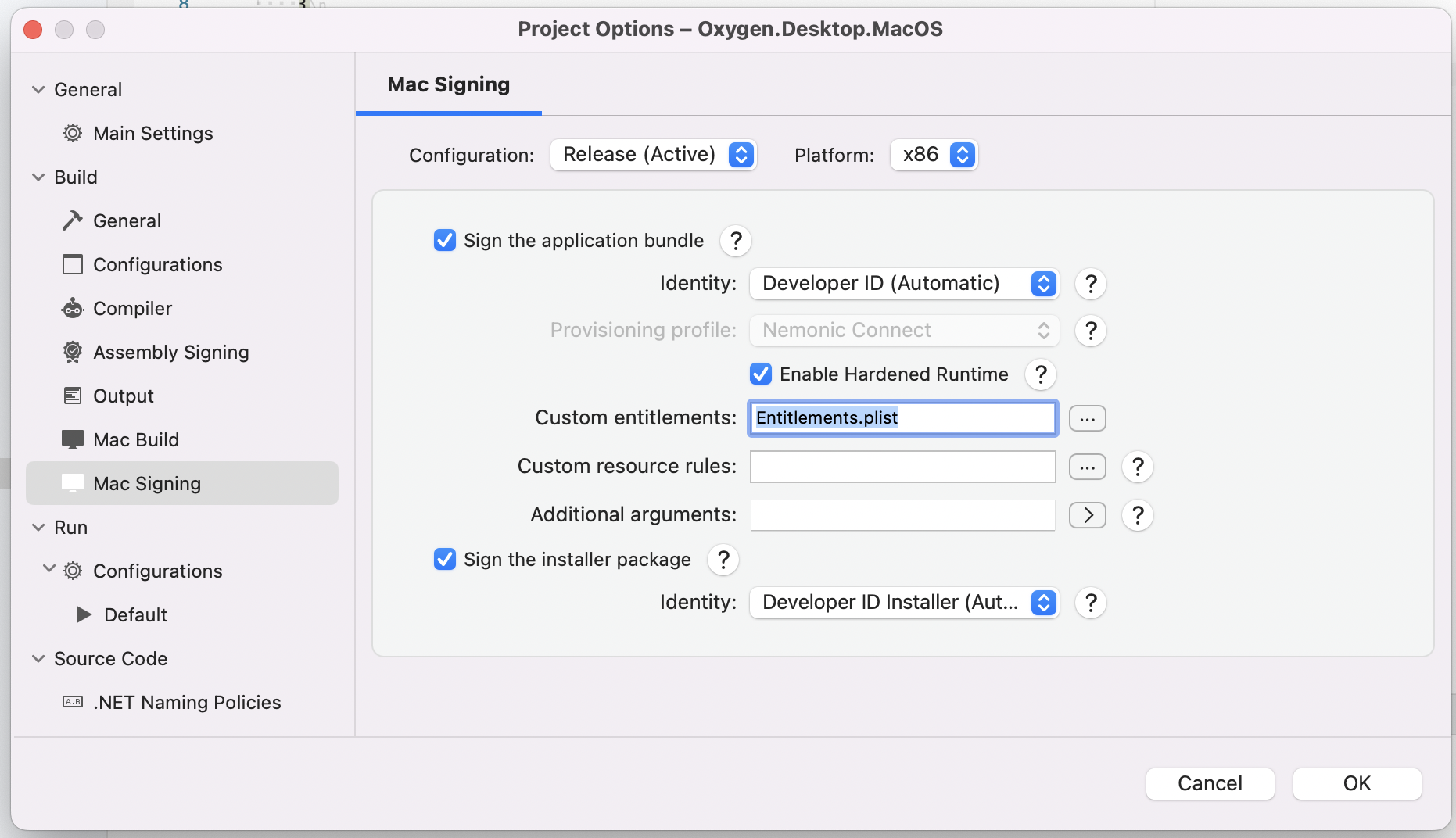Uncheck Sign the application bundle
Image resolution: width=1456 pixels, height=838 pixels.
pos(445,240)
